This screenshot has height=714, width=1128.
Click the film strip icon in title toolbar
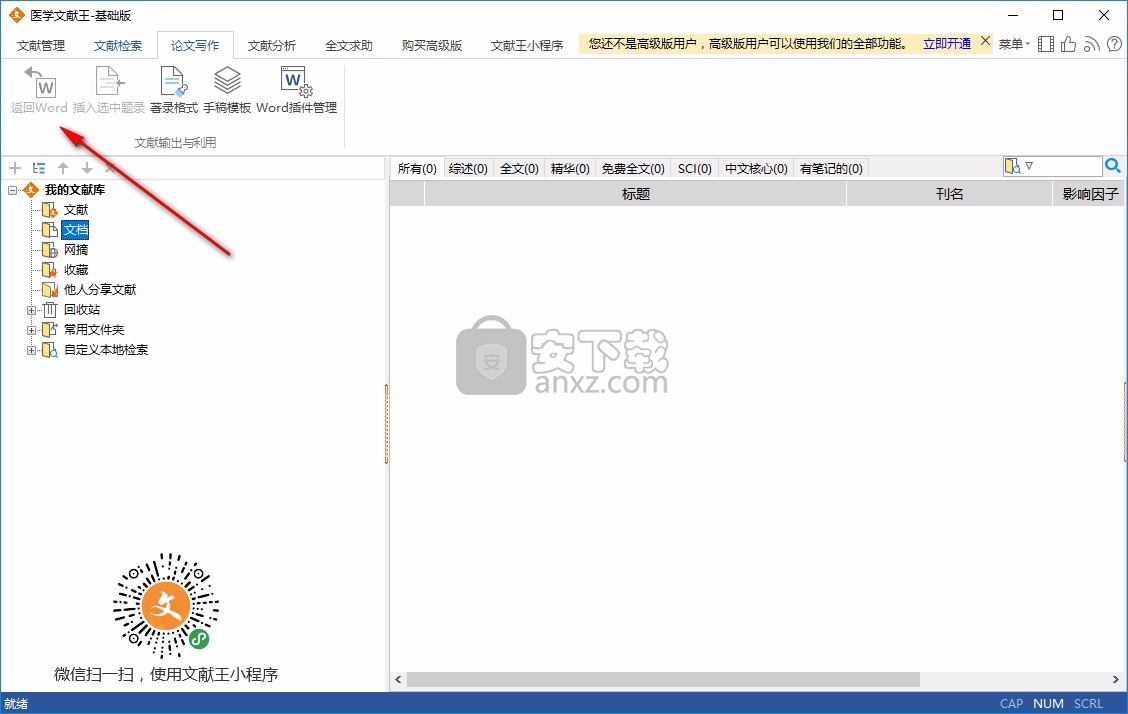point(1046,45)
